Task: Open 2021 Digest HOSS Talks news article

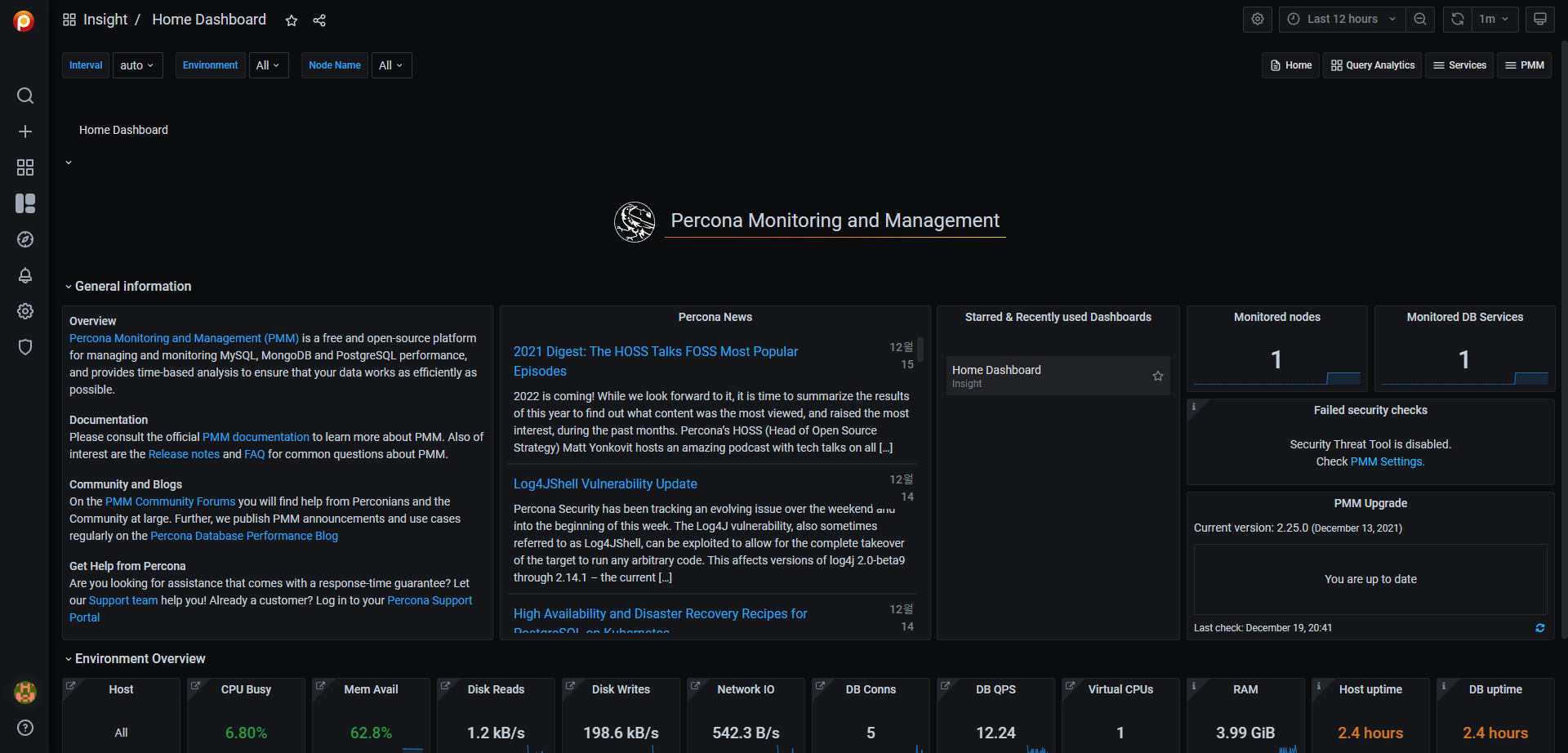Action: click(656, 361)
